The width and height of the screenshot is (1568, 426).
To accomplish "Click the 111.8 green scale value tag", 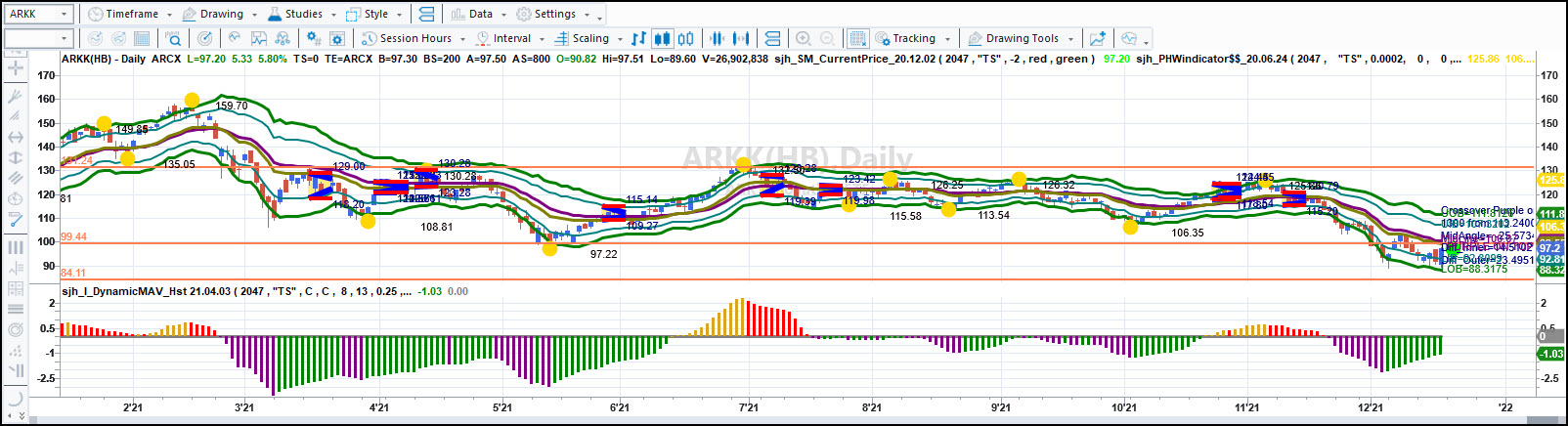I will coord(1551,214).
